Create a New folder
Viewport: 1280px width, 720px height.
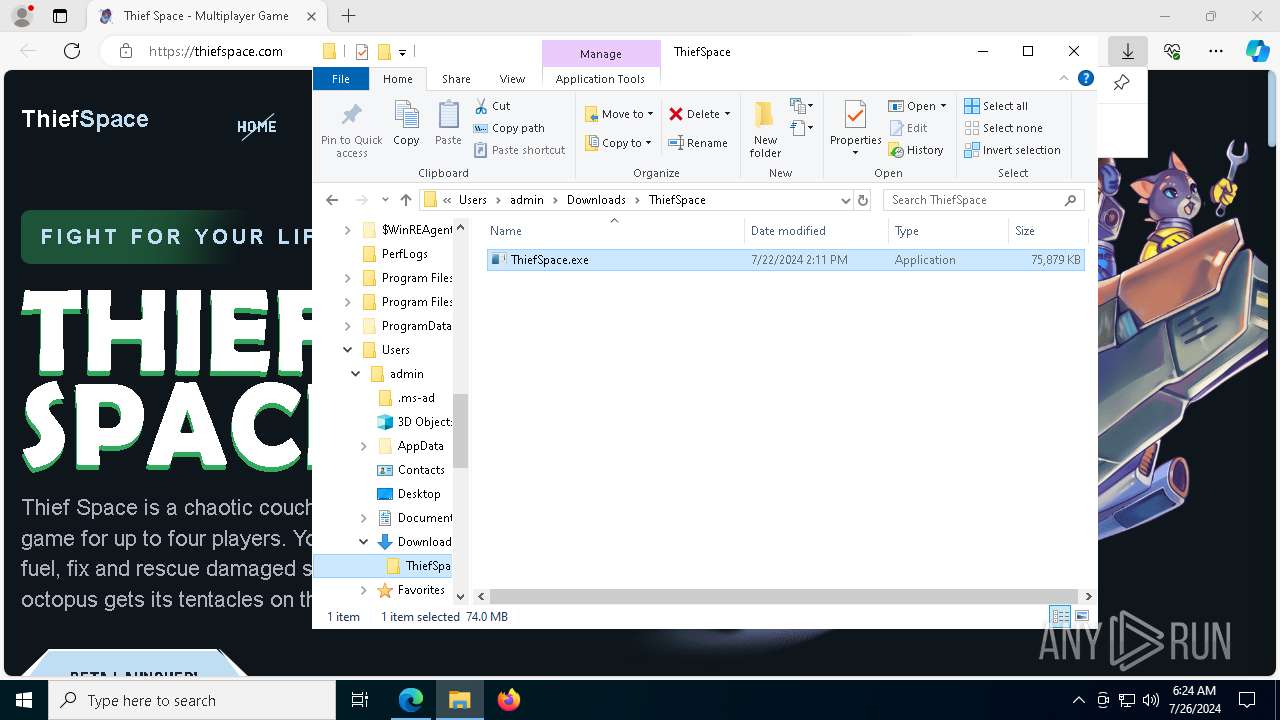pos(765,129)
